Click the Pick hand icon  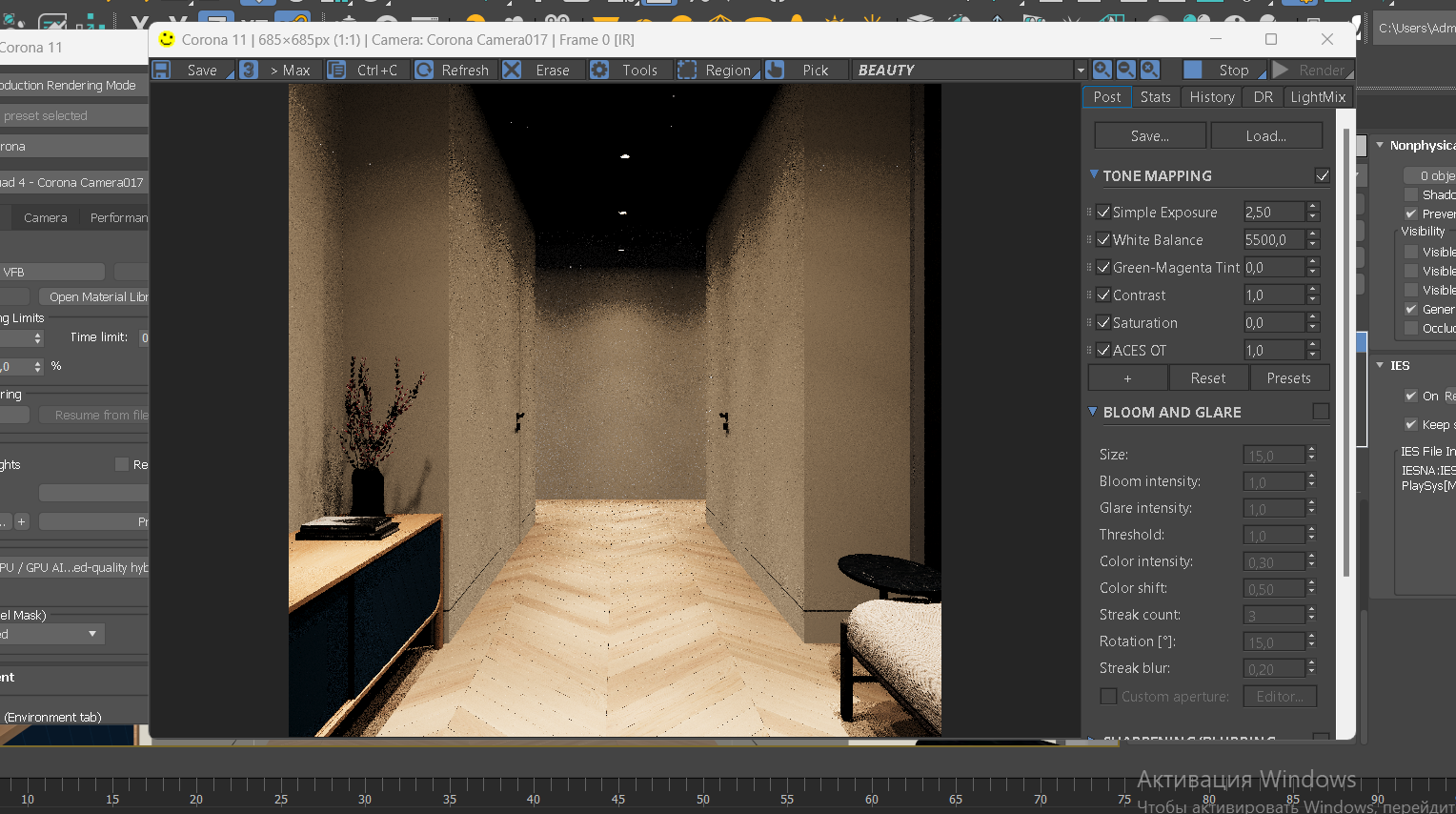pos(775,70)
